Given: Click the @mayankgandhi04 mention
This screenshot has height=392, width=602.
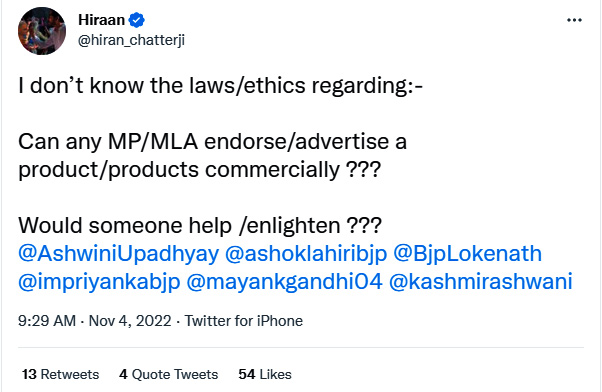Looking at the screenshot, I should 284,282.
